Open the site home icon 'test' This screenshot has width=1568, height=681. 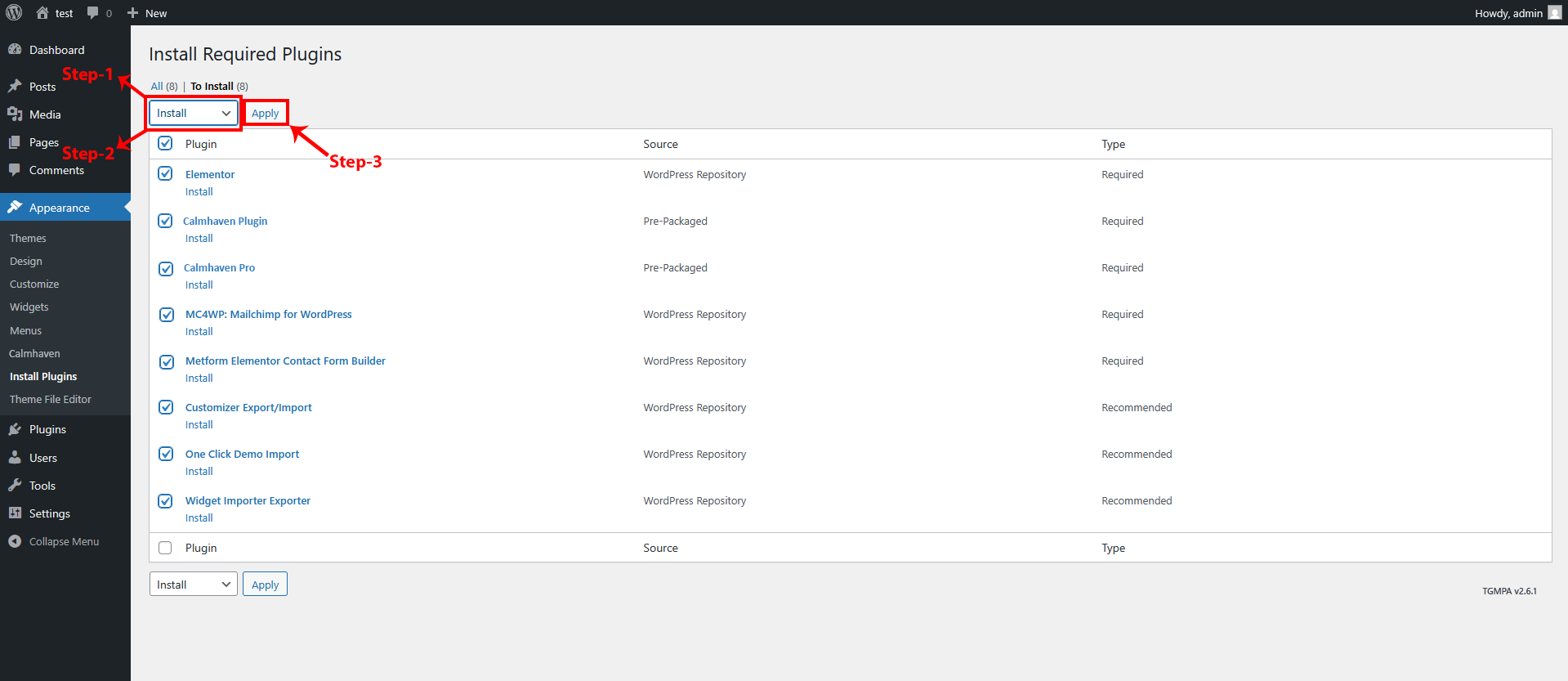click(x=43, y=13)
